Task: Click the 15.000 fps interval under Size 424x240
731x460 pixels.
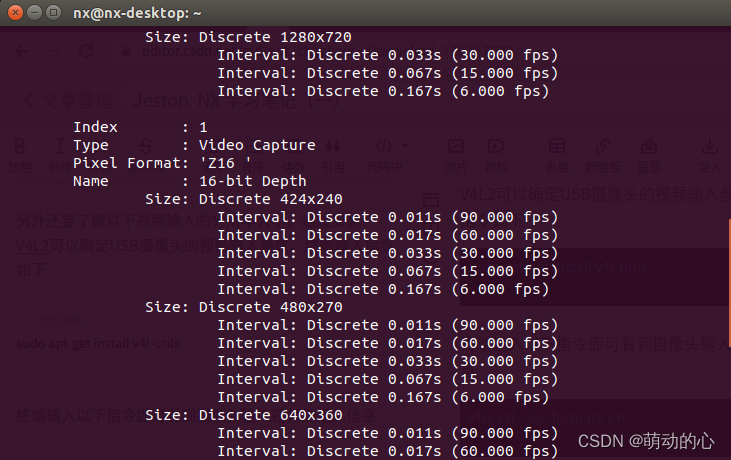Action: (388, 271)
